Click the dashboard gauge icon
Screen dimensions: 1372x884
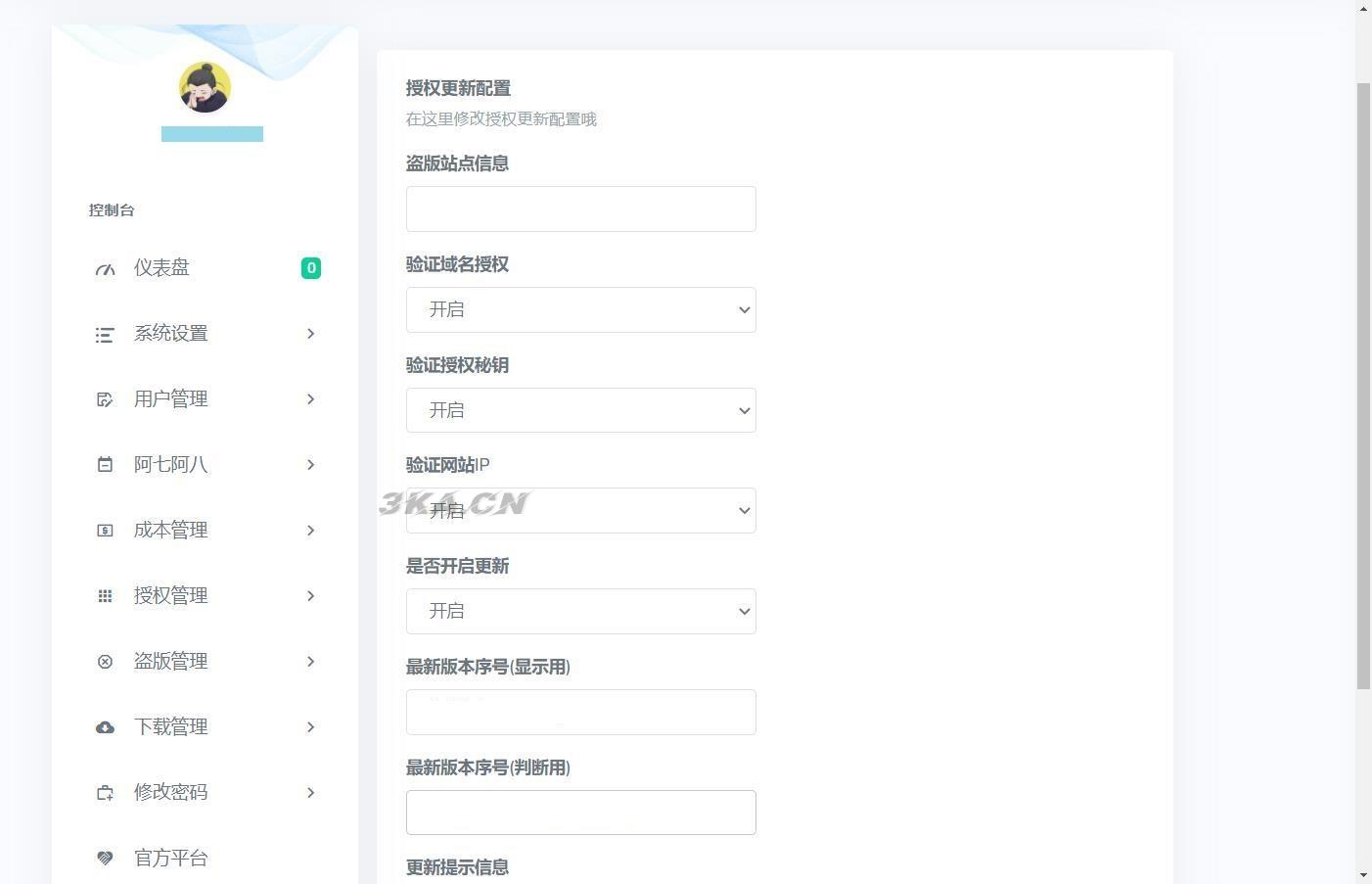[105, 269]
